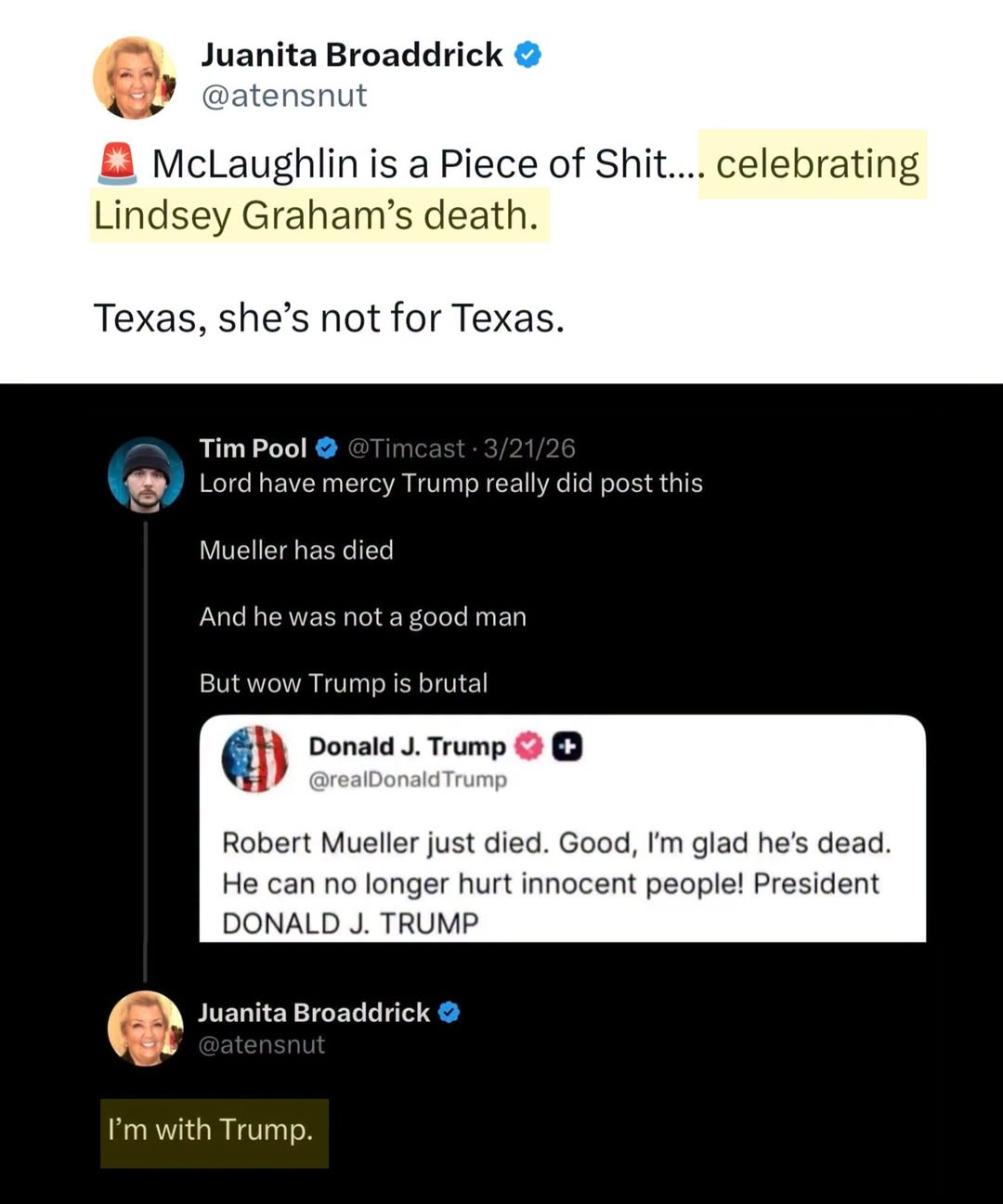The width and height of the screenshot is (1003, 1204).
Task: Select highlighted 'Lindsey Graham's death.' text
Action: pos(316,215)
